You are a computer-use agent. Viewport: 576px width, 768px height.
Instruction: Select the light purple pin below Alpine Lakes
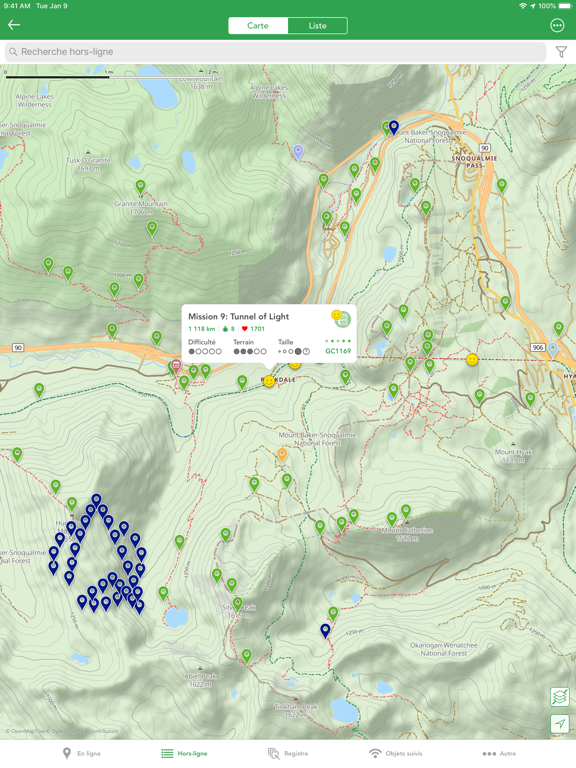pos(298,151)
